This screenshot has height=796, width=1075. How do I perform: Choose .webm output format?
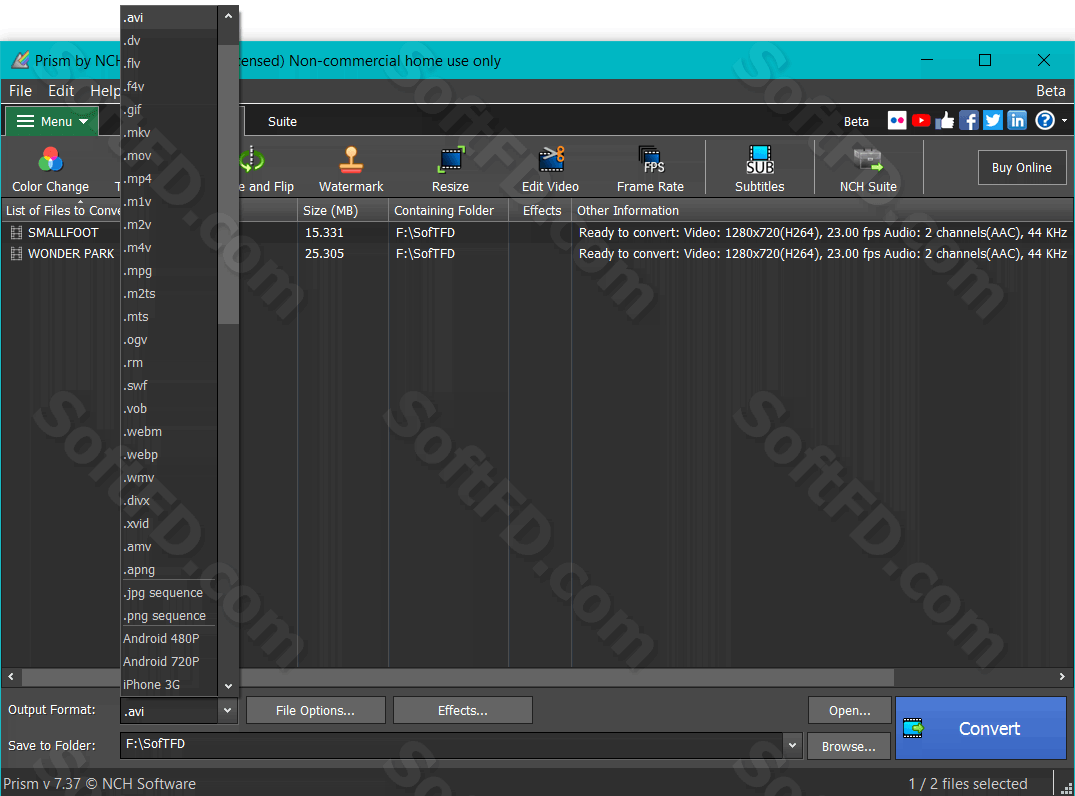click(x=169, y=431)
